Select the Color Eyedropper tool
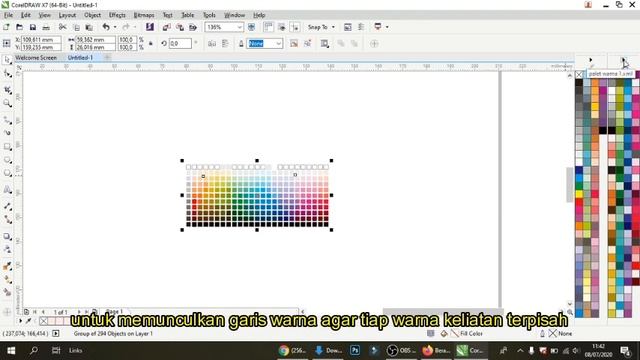The width and height of the screenshot is (640, 360). tap(7, 266)
